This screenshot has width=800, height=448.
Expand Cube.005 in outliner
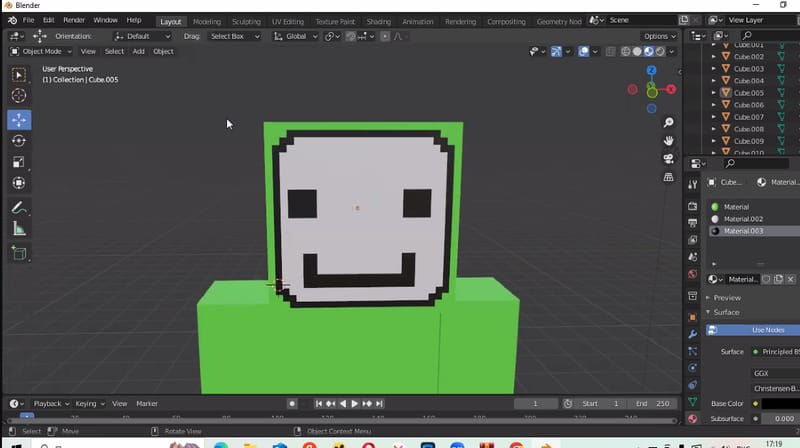pos(714,93)
